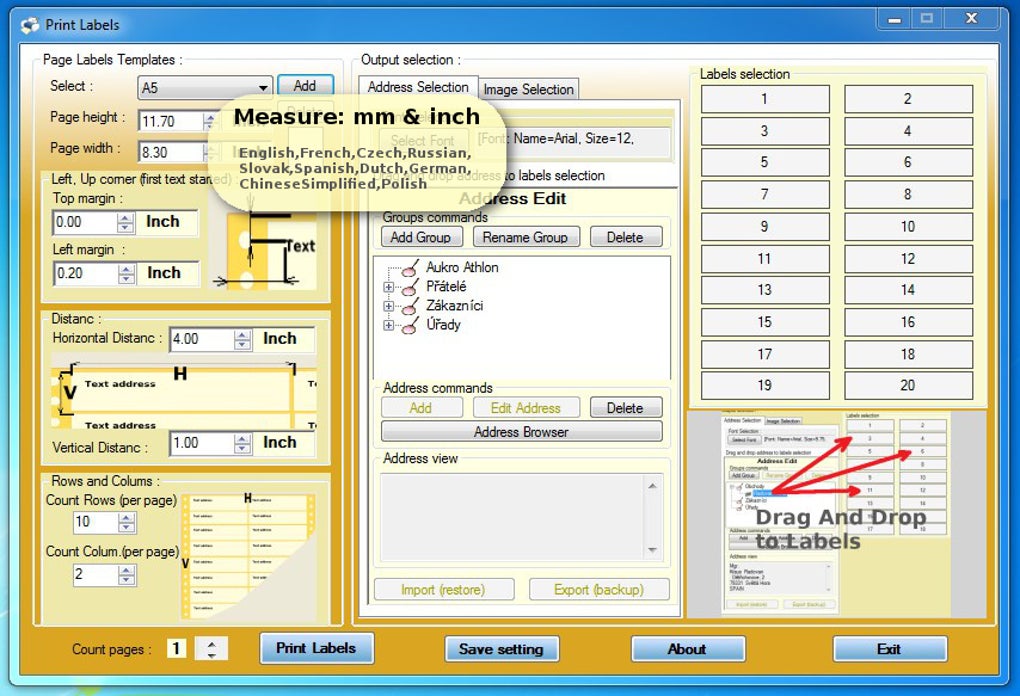Click the Page height value field

point(171,122)
